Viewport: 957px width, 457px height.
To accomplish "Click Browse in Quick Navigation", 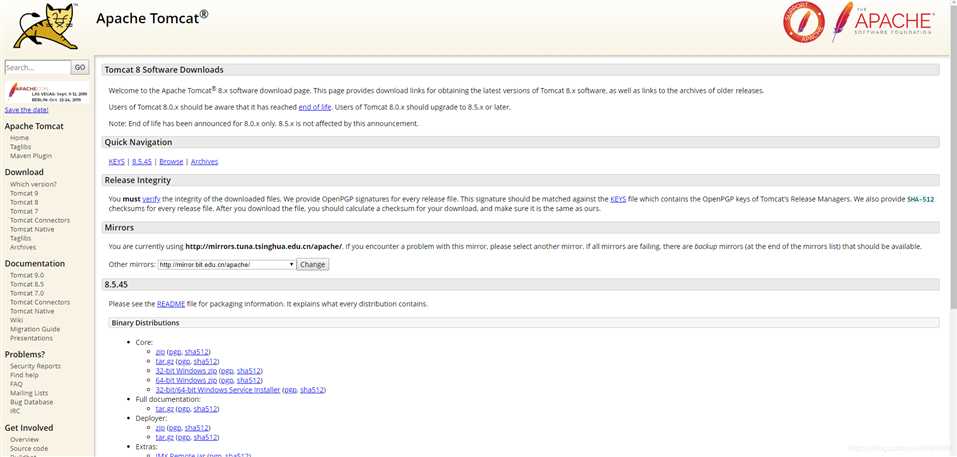I will coord(172,162).
